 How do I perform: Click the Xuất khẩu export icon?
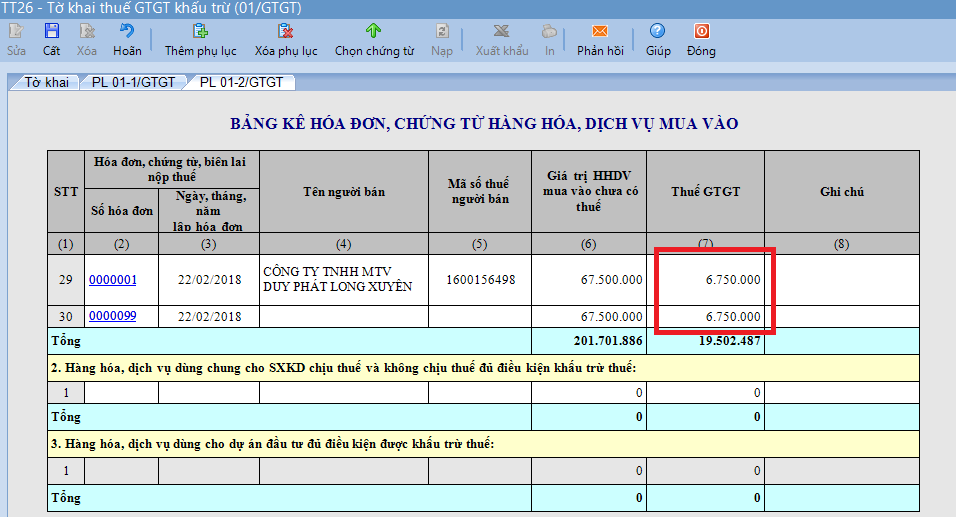click(x=502, y=32)
